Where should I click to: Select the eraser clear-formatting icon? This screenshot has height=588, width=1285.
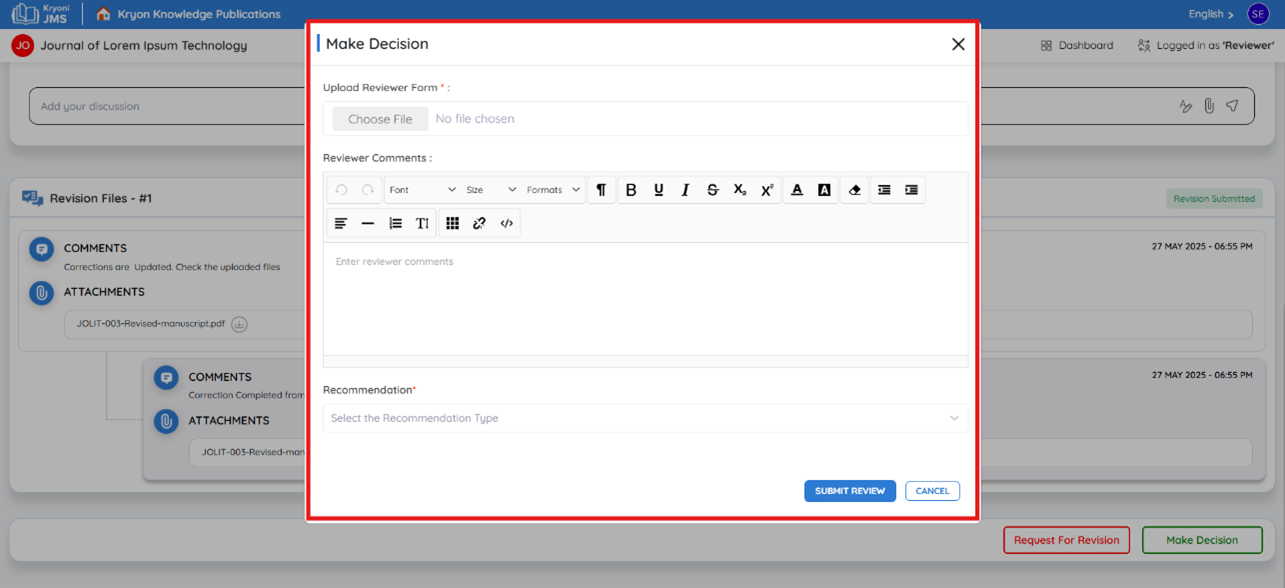tap(854, 190)
